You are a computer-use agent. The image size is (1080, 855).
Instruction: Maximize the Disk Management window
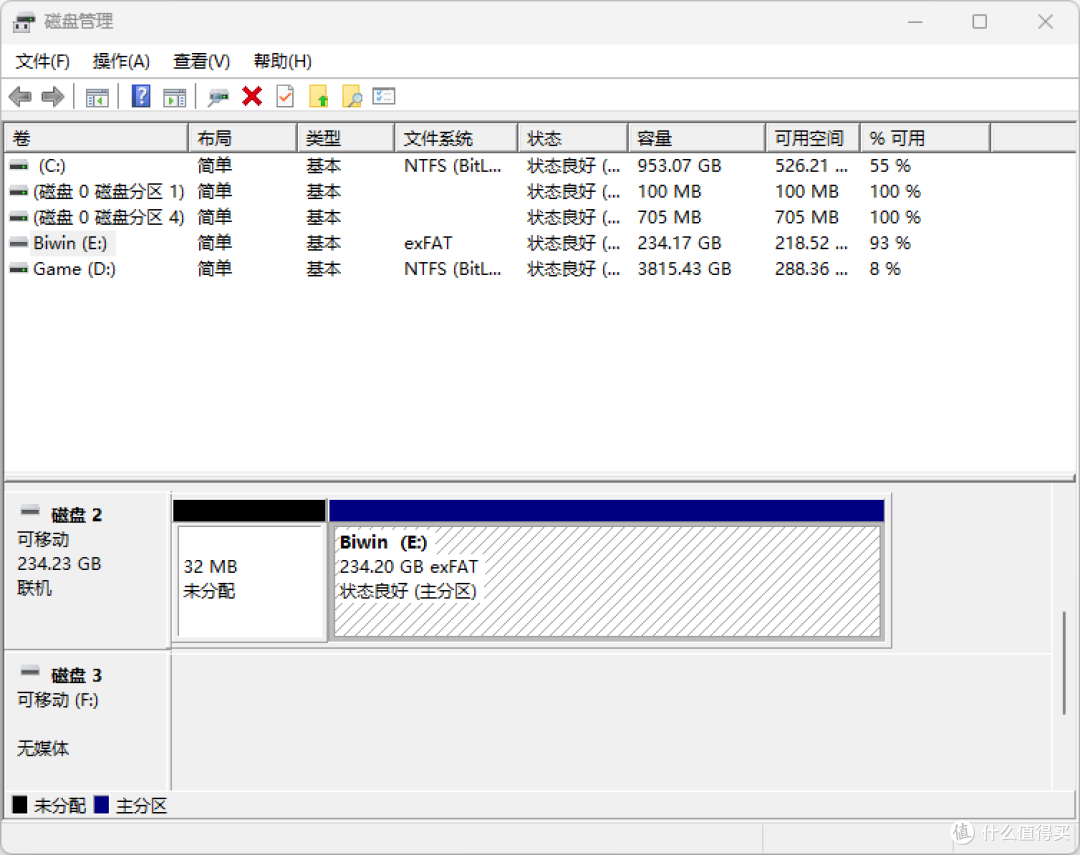pyautogui.click(x=979, y=22)
